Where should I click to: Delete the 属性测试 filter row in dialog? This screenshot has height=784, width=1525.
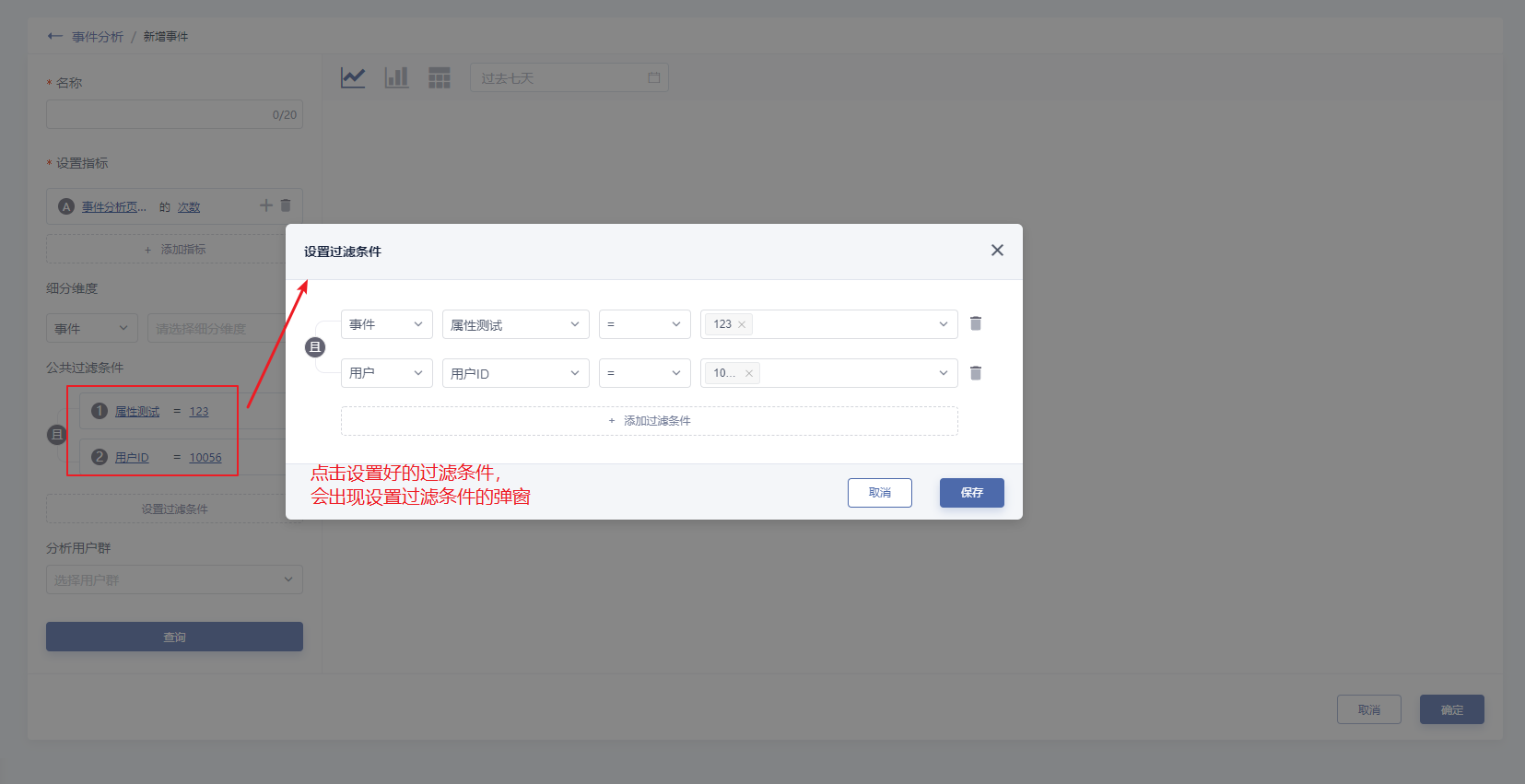click(x=976, y=323)
